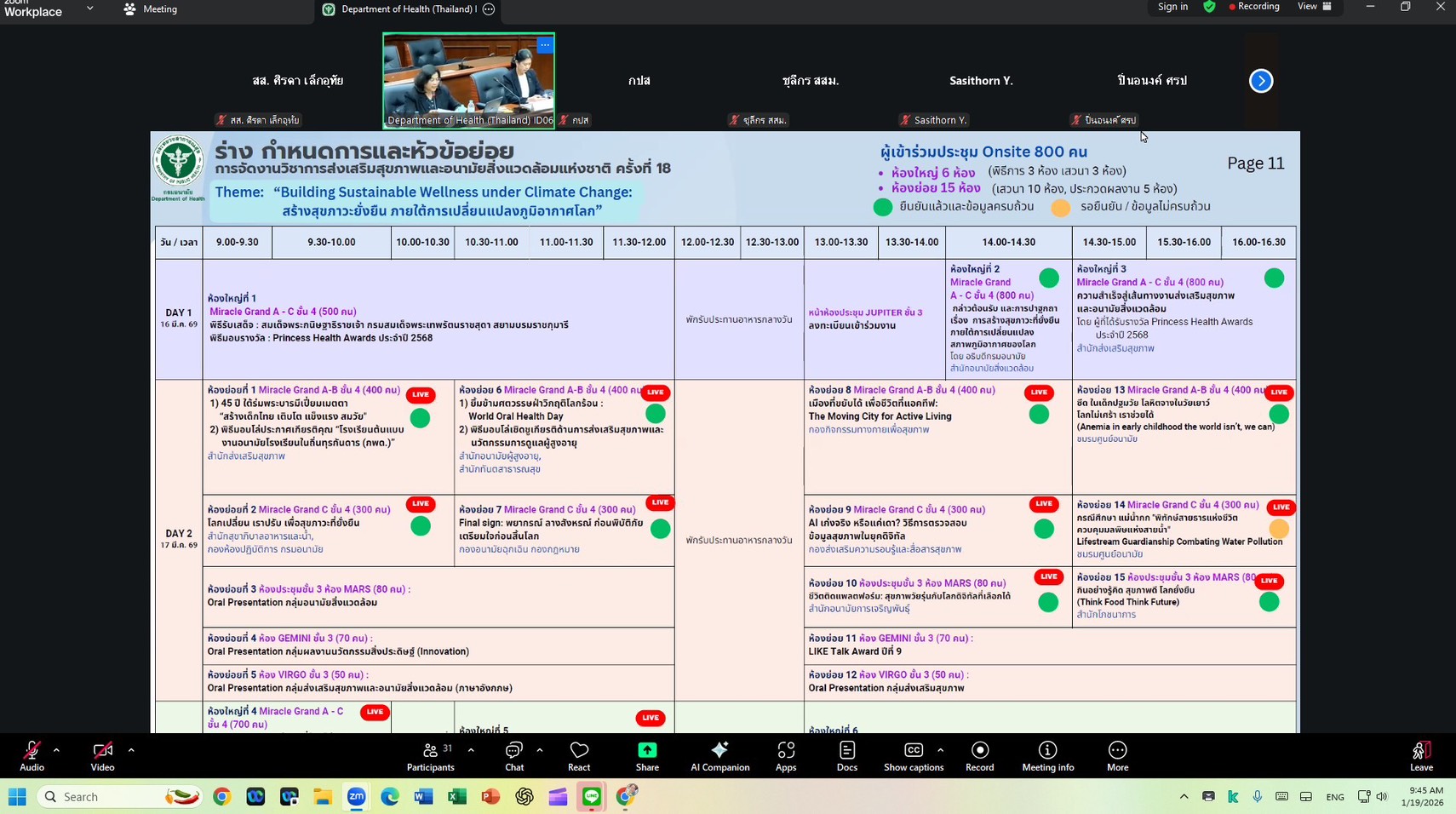Click the Leave meeting button

[1421, 754]
